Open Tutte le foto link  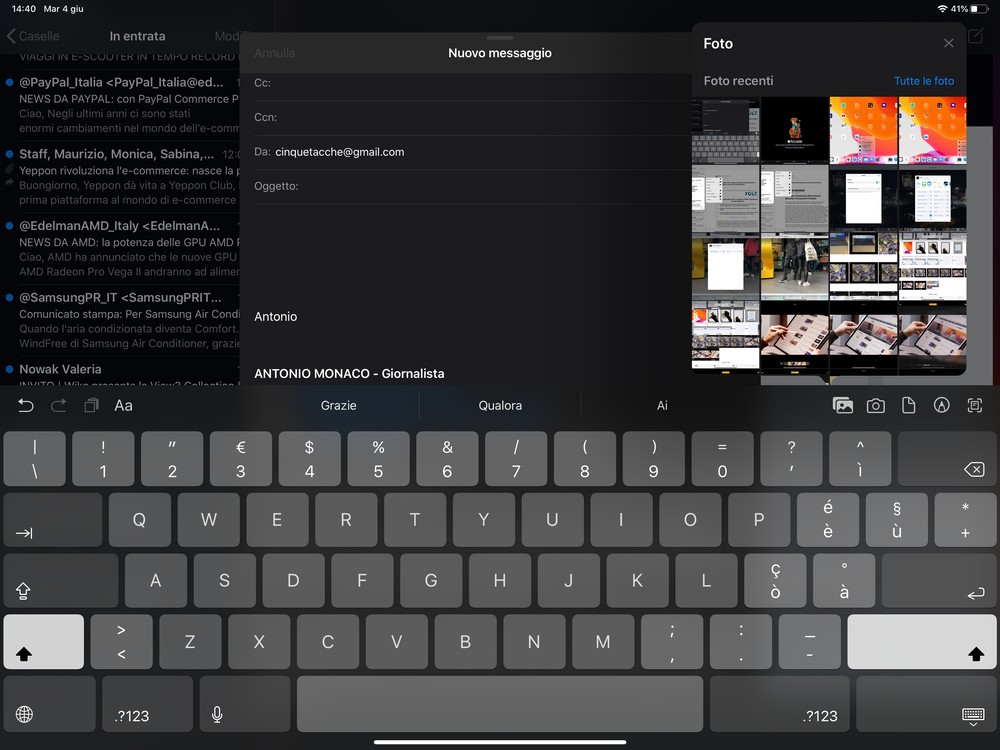pos(923,81)
